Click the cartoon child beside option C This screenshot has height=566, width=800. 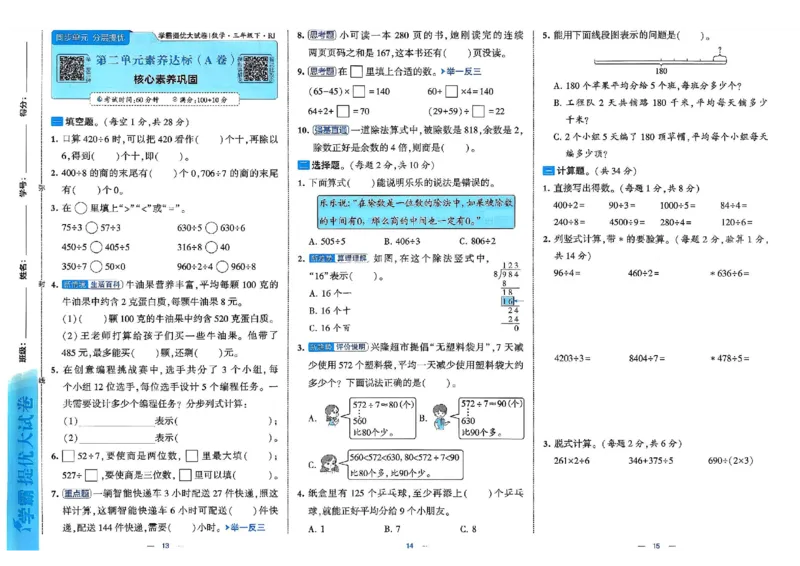click(330, 463)
